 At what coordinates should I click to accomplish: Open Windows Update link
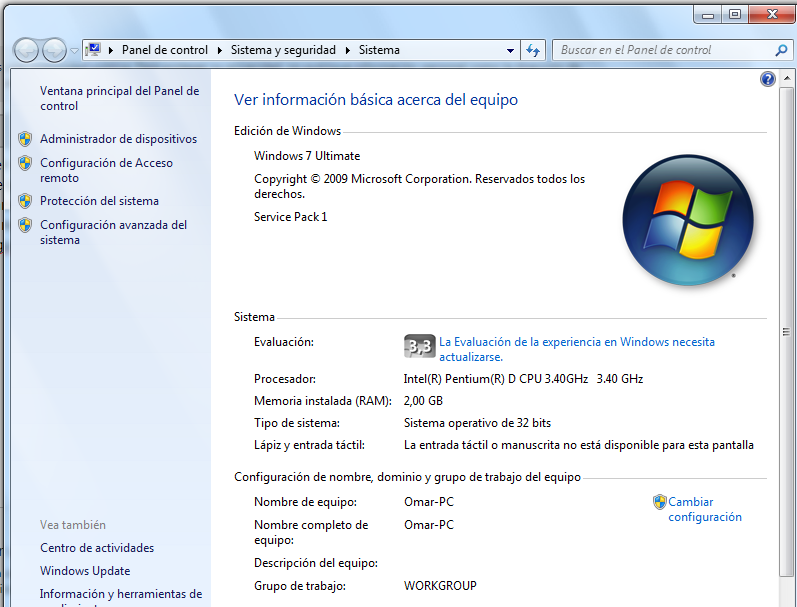coord(85,571)
